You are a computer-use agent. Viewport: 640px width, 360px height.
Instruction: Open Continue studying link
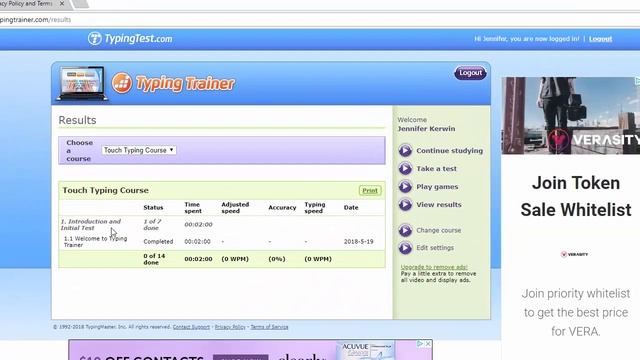(x=449, y=151)
